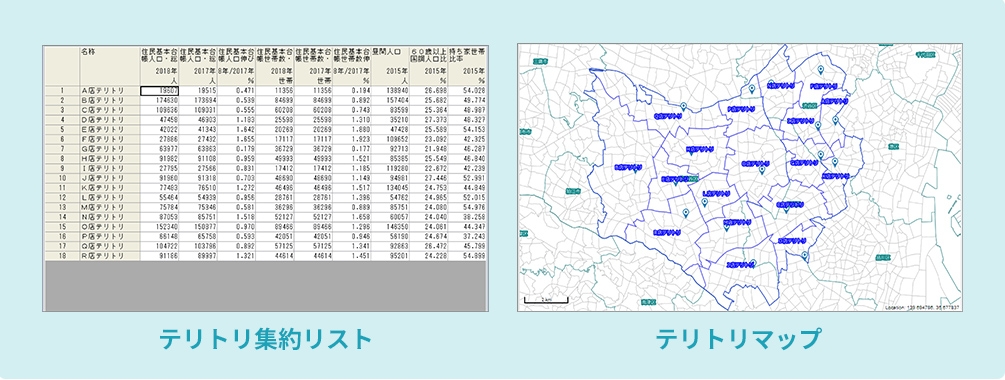Select row number 1 header
Screen dimensions: 1005x380
[x=62, y=91]
